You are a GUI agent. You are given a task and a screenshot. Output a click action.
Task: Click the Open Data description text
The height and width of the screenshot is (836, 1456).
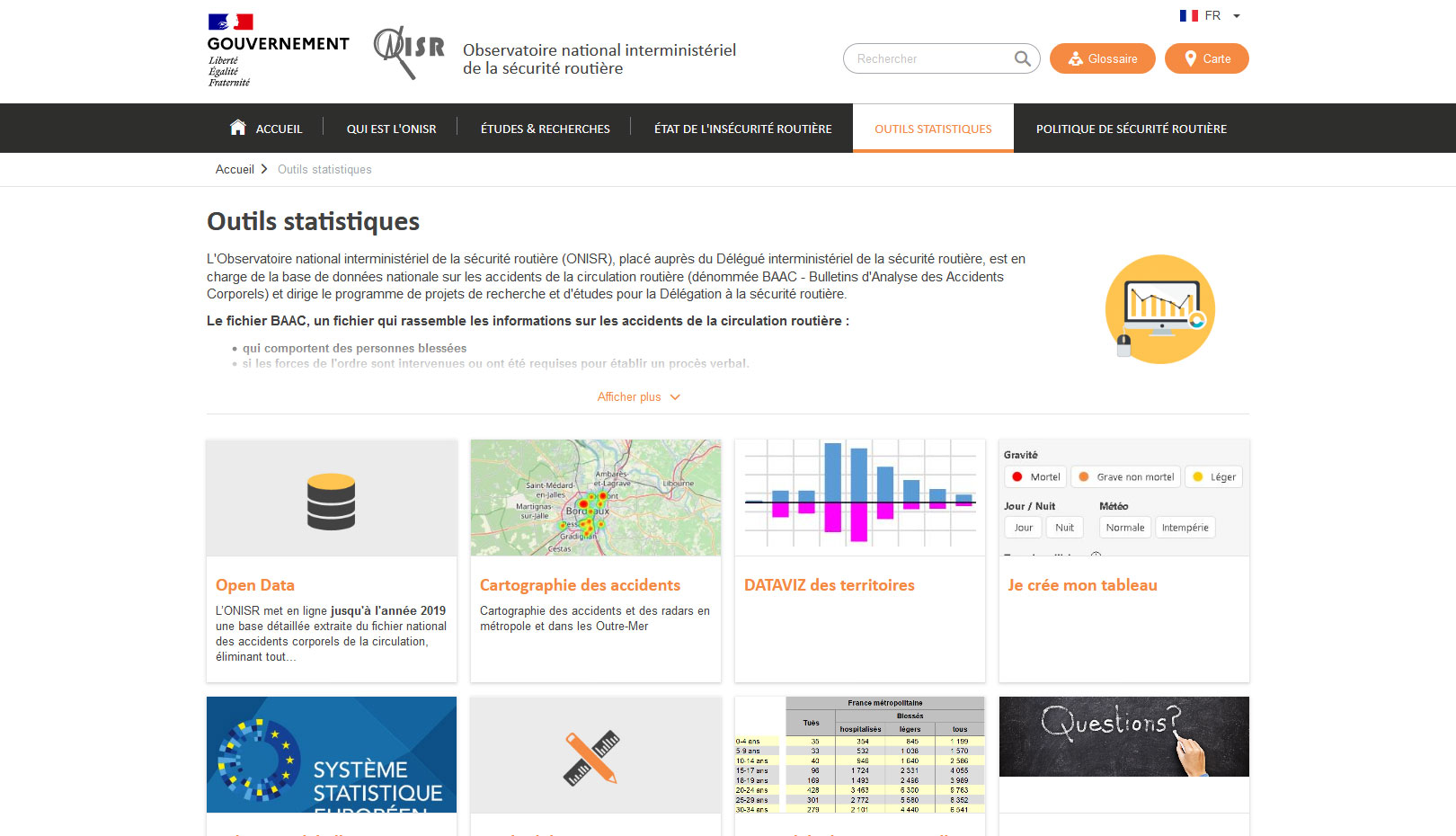coord(331,634)
